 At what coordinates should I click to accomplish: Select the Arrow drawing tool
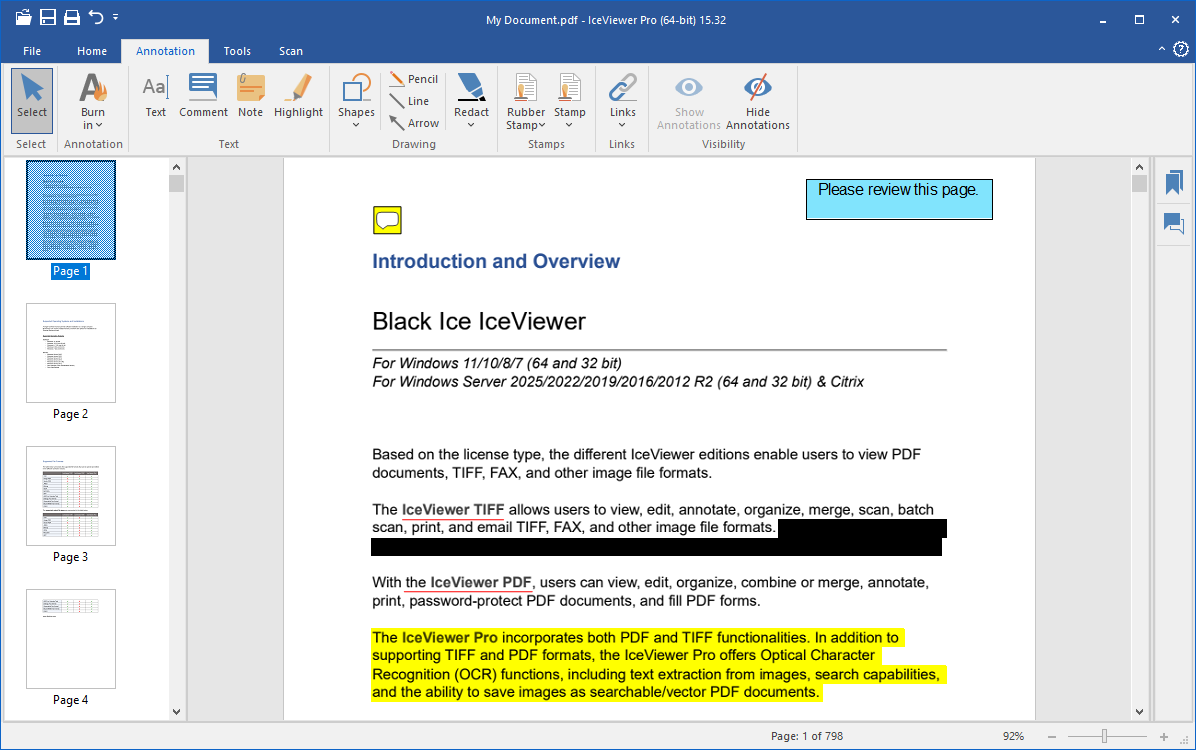[413, 122]
